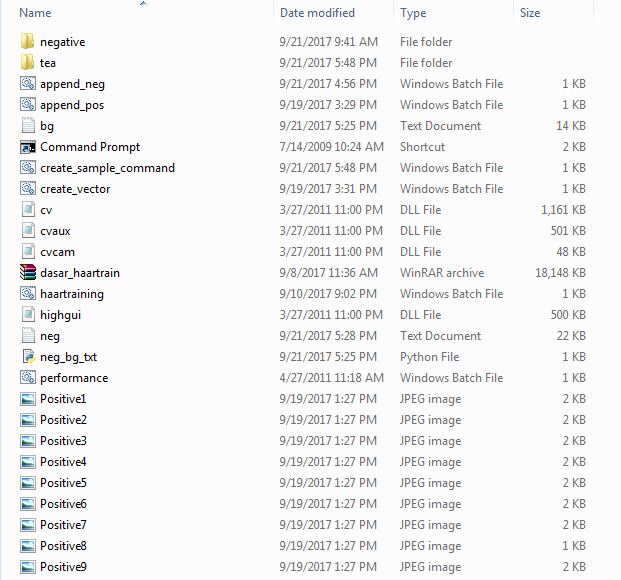
Task: Select the Positive6 JPEG image icon
Action: coord(28,504)
